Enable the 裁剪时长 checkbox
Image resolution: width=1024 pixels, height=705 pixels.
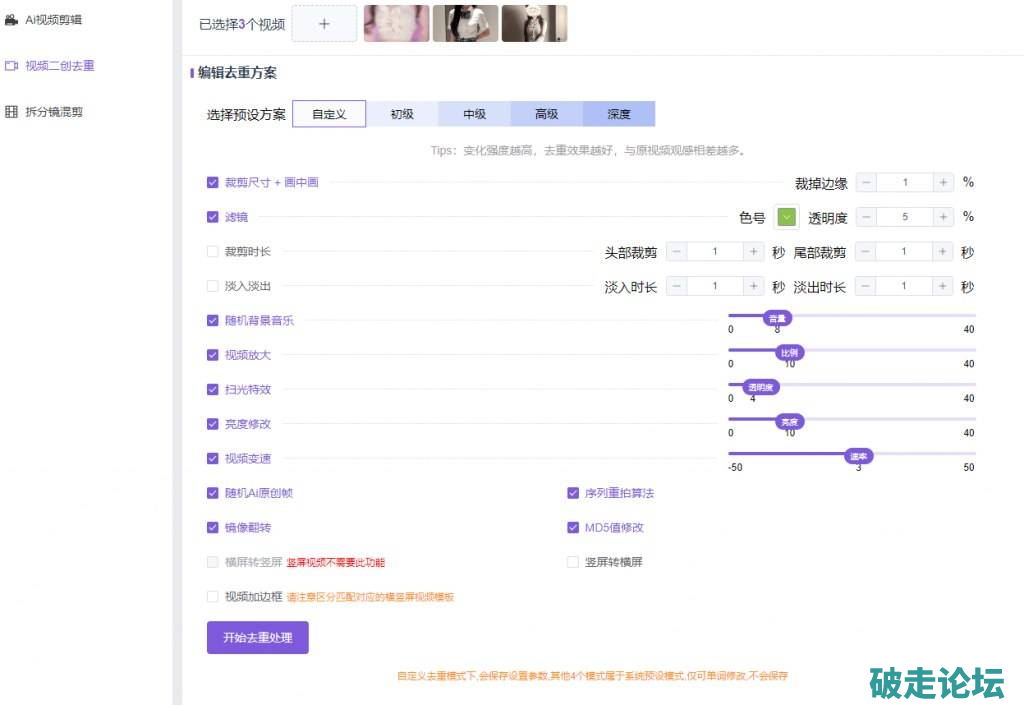coord(212,252)
